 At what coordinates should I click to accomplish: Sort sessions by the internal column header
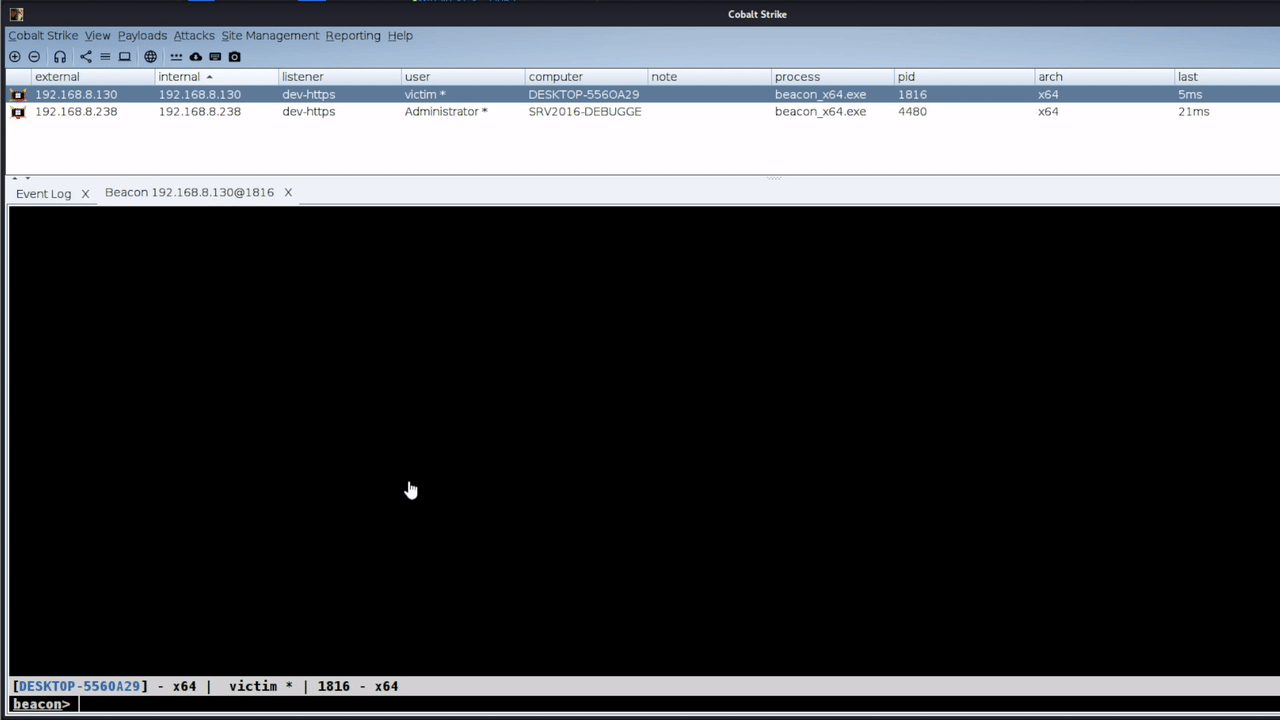(x=217, y=77)
